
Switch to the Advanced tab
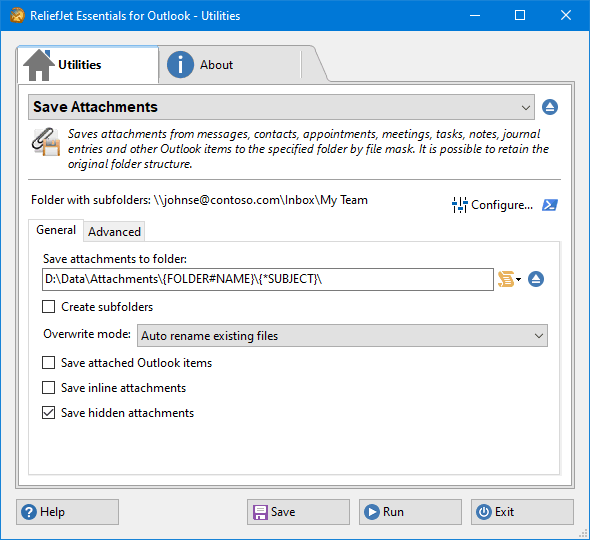114,232
